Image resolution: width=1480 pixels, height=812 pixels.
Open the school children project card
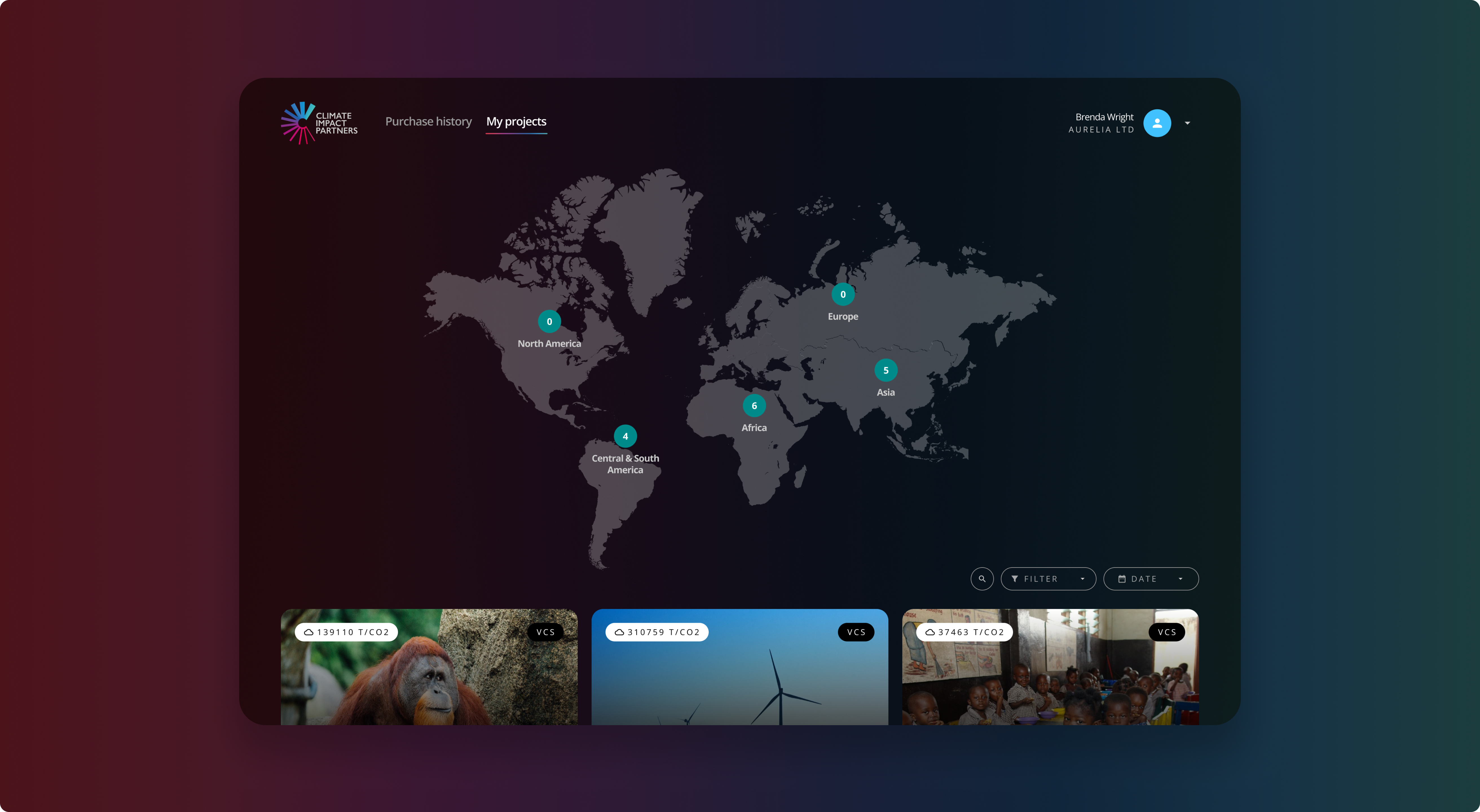[1050, 683]
